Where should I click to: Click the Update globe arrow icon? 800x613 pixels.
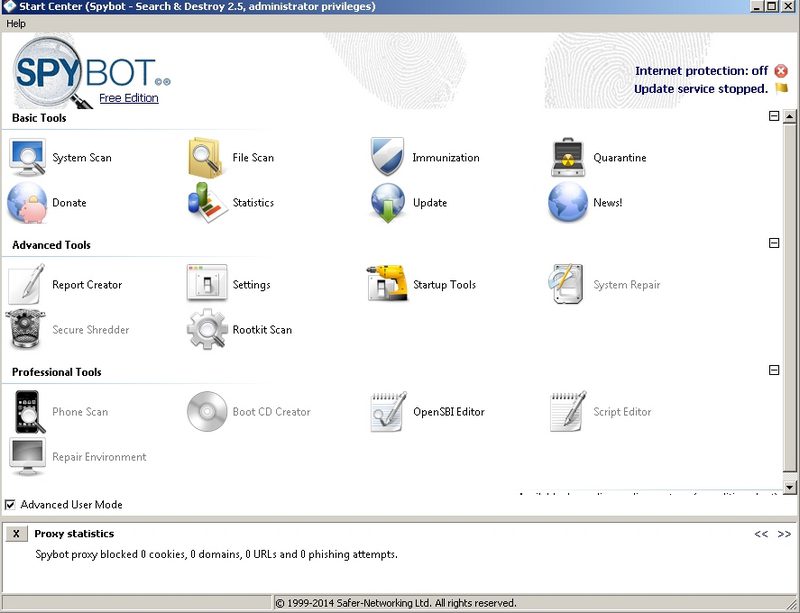point(388,203)
